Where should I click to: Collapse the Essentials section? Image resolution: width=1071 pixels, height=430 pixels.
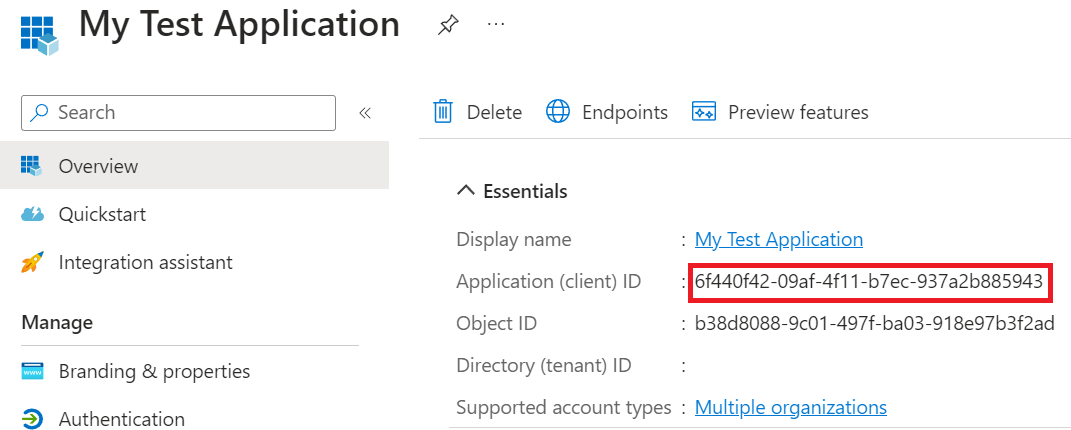click(x=466, y=191)
